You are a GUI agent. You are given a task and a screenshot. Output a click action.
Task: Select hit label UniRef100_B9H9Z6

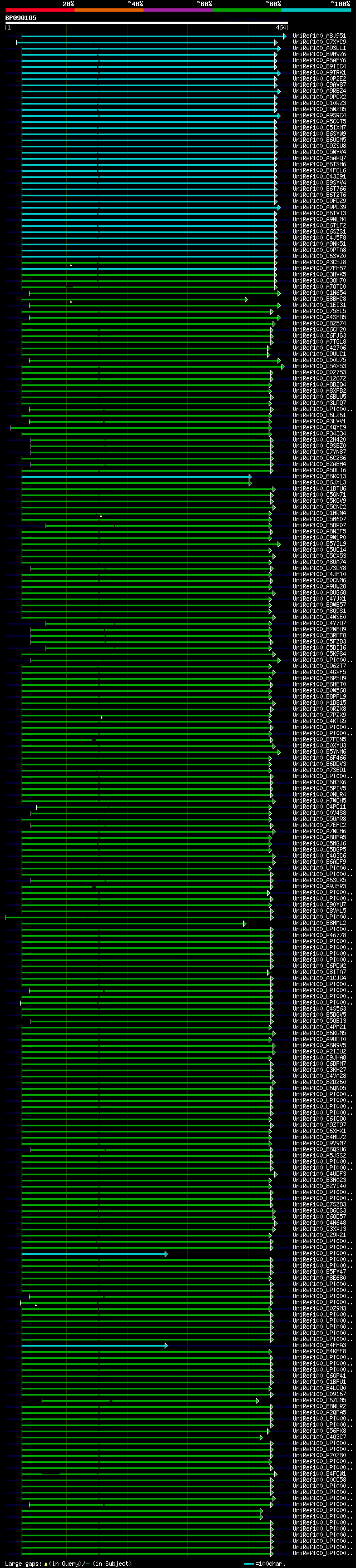(x=319, y=54)
